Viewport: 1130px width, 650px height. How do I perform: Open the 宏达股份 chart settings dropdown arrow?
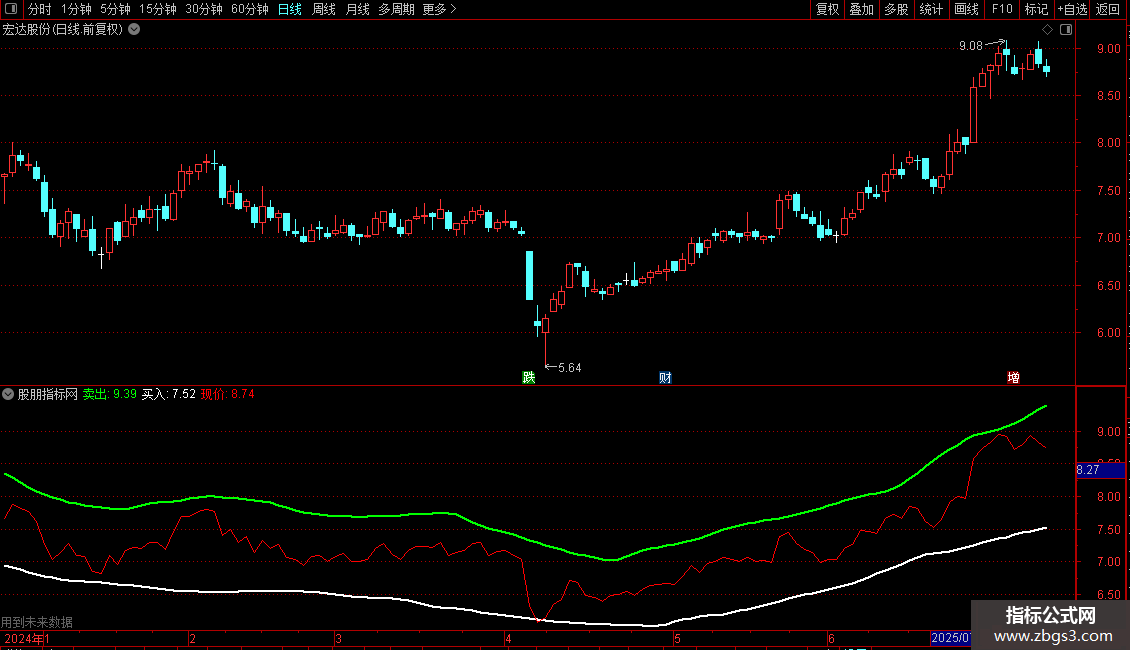coord(134,30)
